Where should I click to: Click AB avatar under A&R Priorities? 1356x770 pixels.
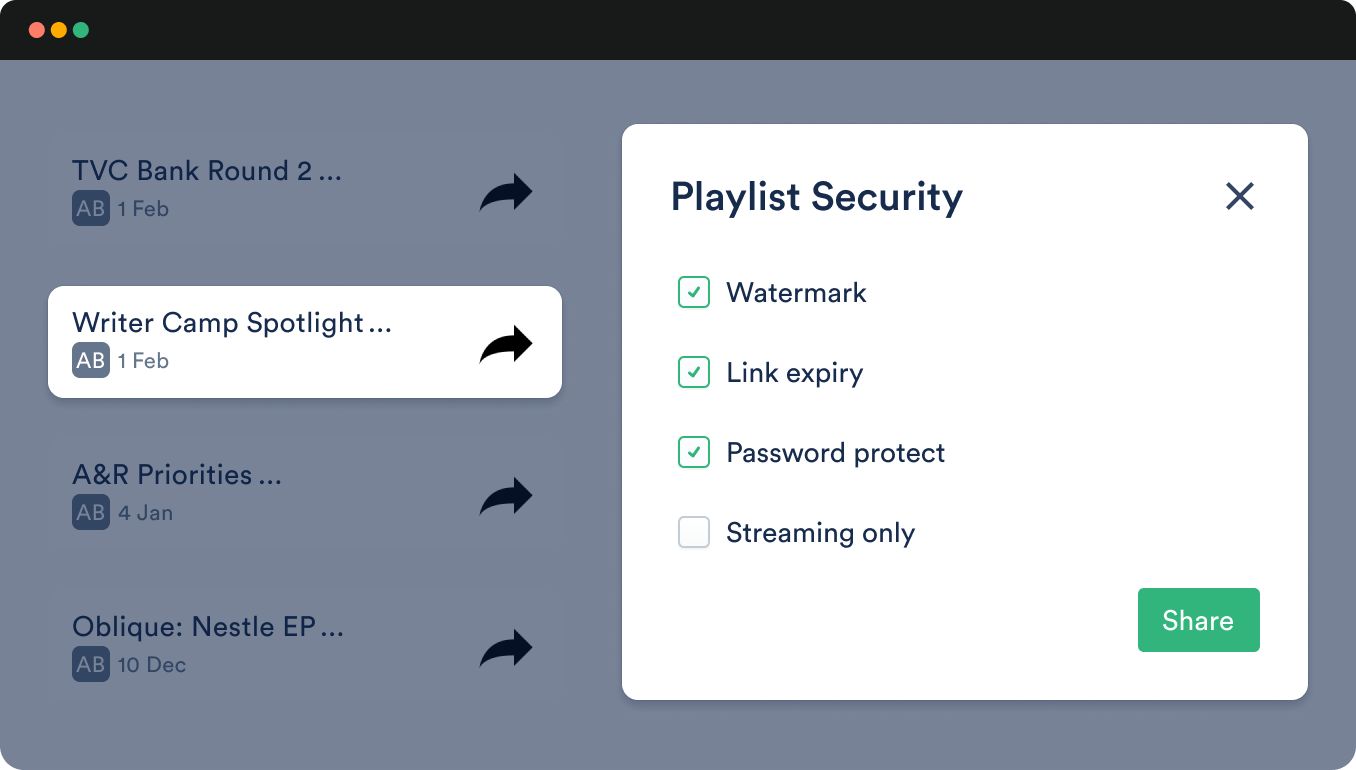[x=91, y=513]
